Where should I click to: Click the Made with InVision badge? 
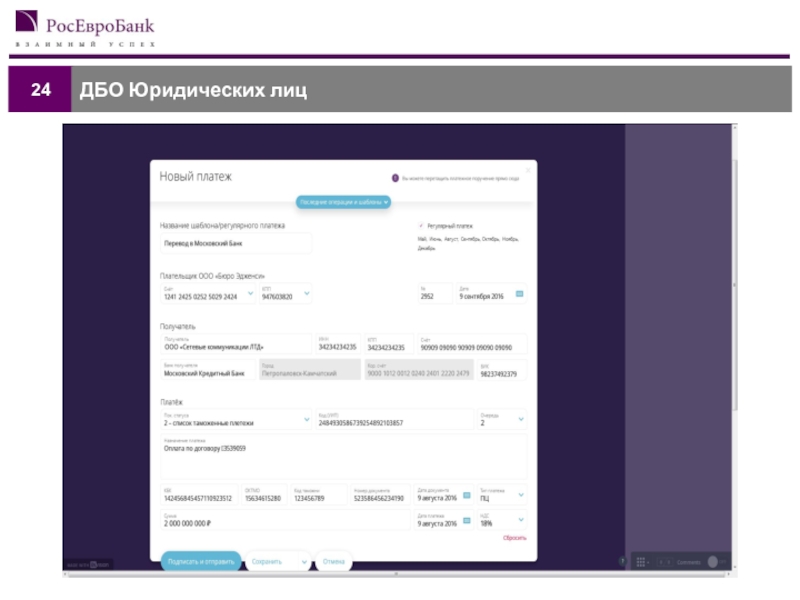(88, 565)
